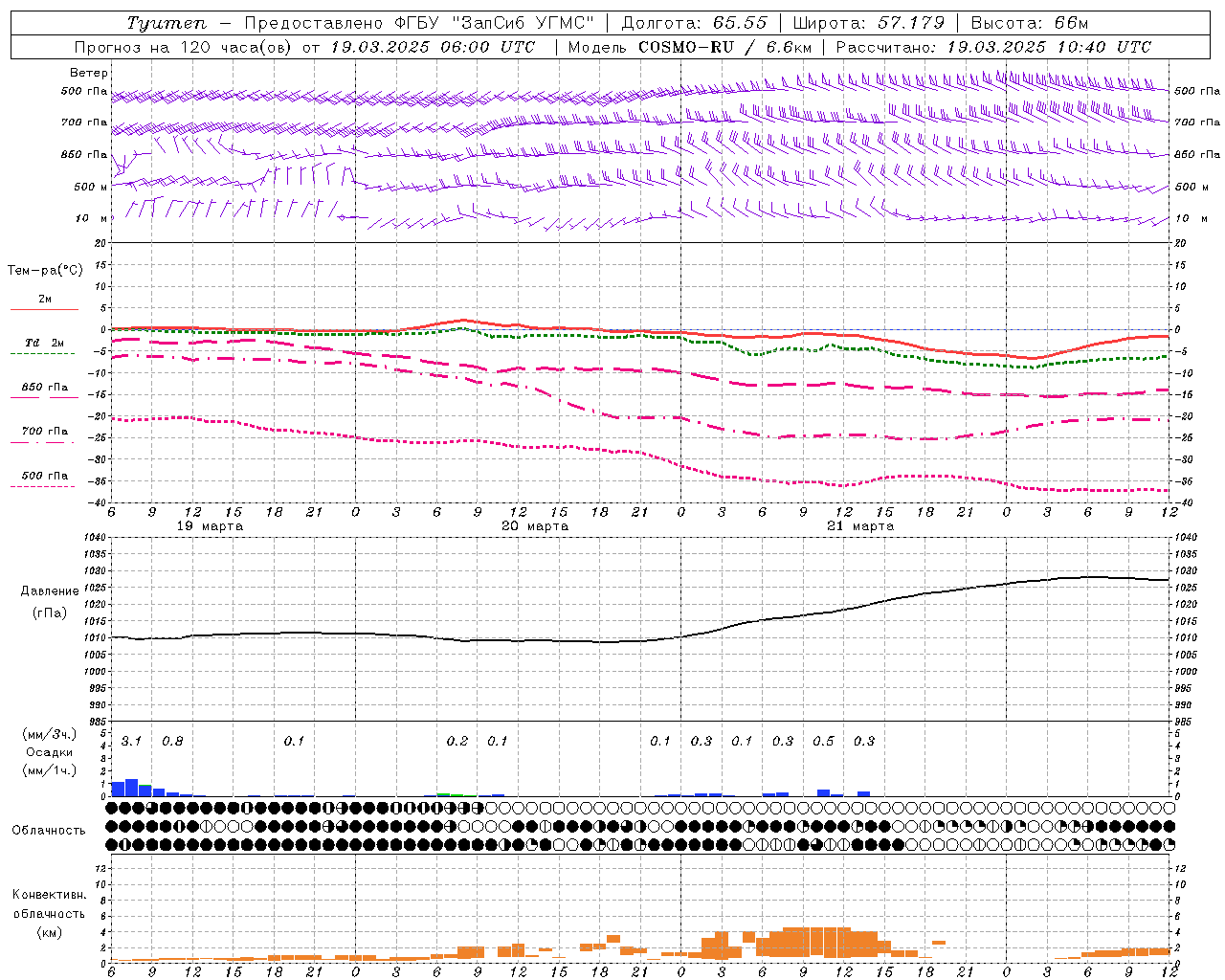Click the "19 марта" date label
This screenshot has width=1225, height=980.
[x=211, y=526]
